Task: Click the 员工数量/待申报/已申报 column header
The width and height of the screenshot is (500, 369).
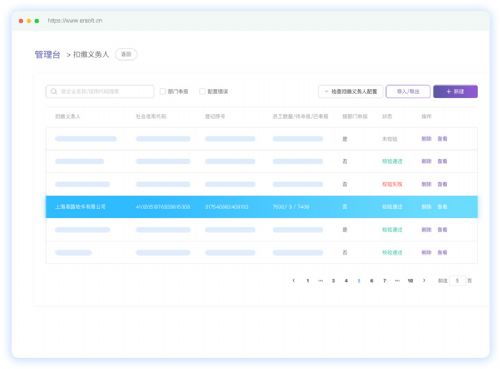Action: tap(300, 116)
